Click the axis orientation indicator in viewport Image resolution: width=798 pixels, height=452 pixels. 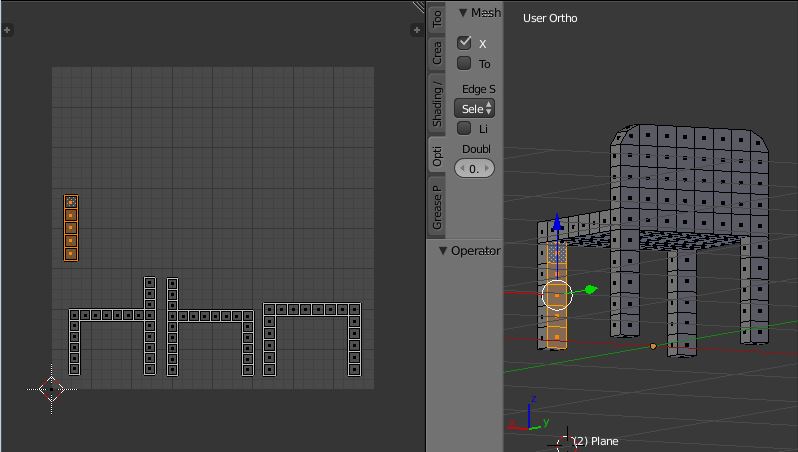coord(529,415)
